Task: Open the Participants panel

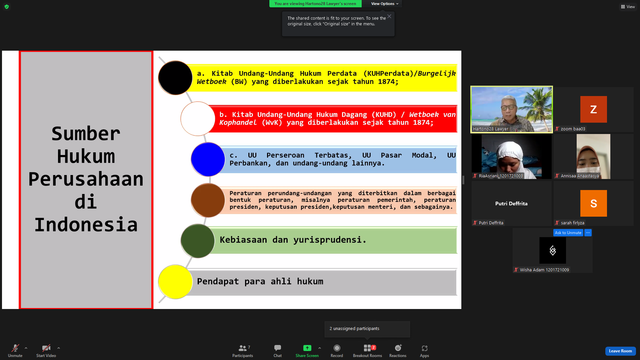Action: click(243, 350)
